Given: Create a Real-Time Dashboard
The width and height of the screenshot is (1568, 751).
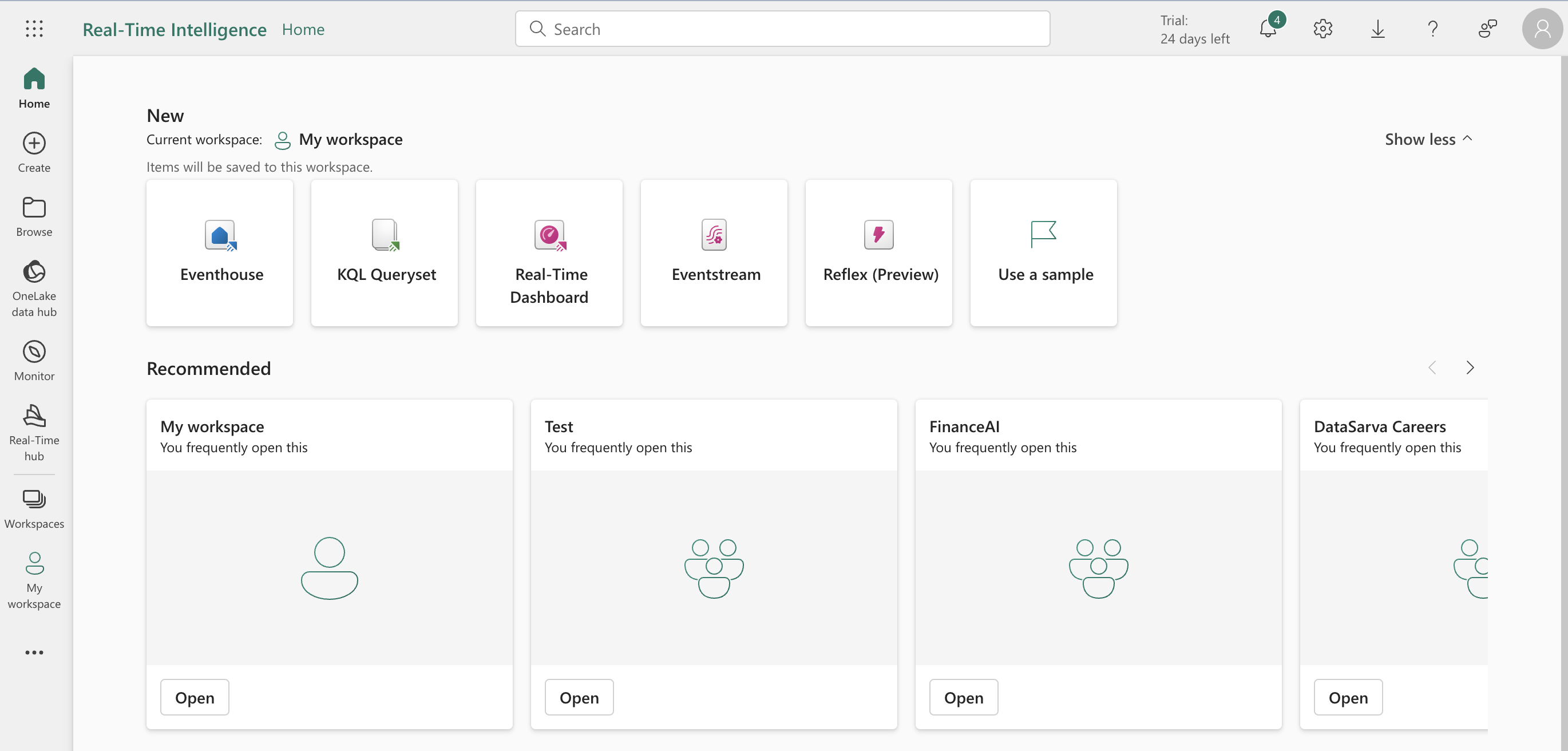Looking at the screenshot, I should click(549, 253).
